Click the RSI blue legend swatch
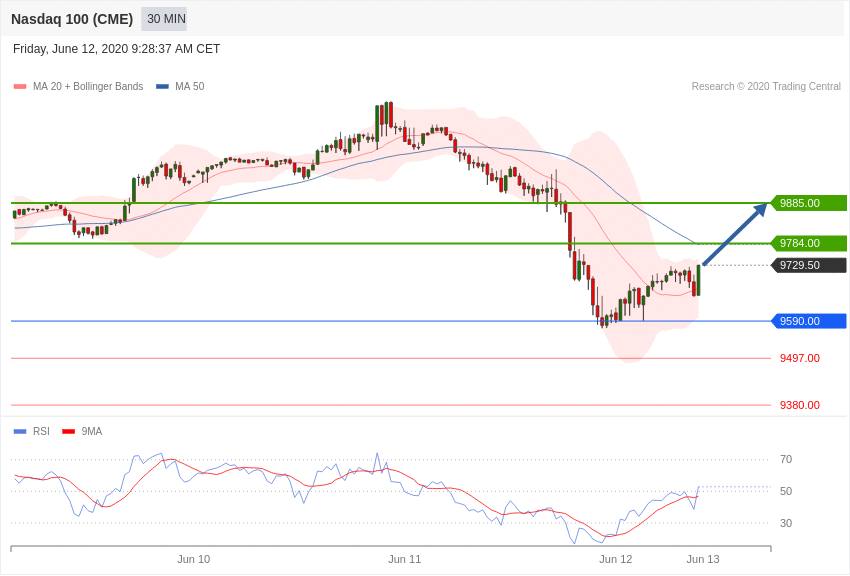The height and width of the screenshot is (576, 850). coord(20,431)
